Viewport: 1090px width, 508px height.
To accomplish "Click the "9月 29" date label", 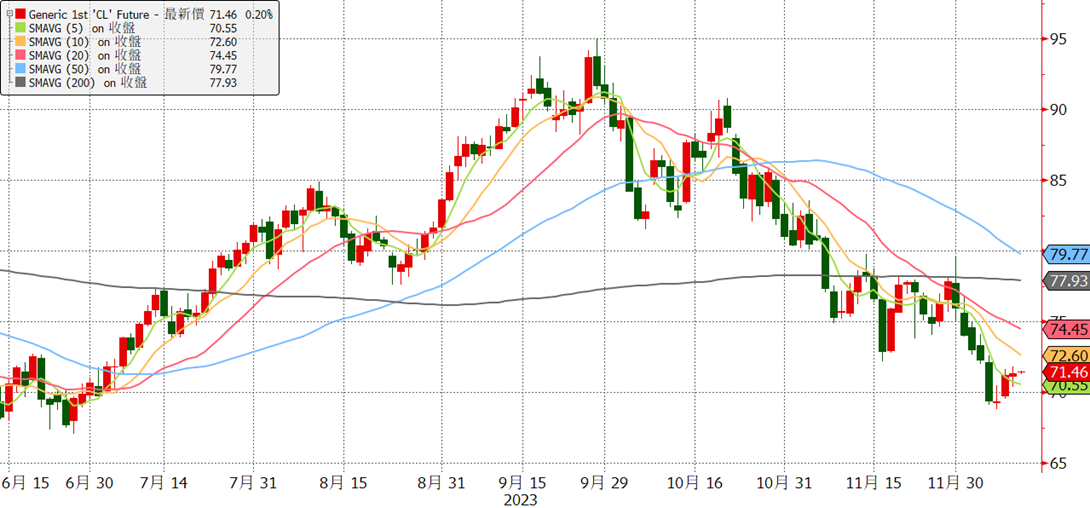I will point(605,482).
